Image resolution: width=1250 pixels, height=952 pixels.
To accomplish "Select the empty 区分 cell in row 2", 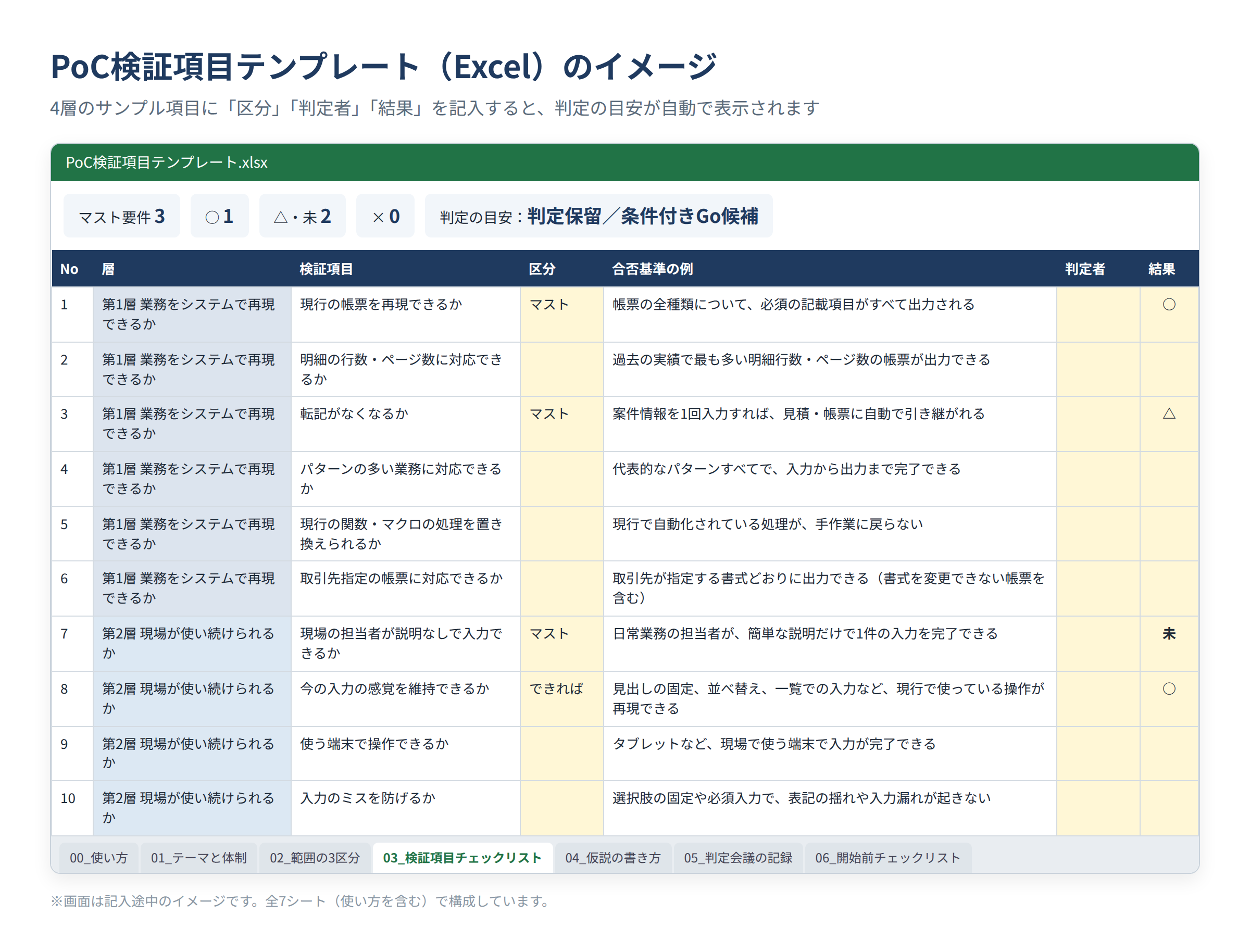I will click(x=561, y=369).
